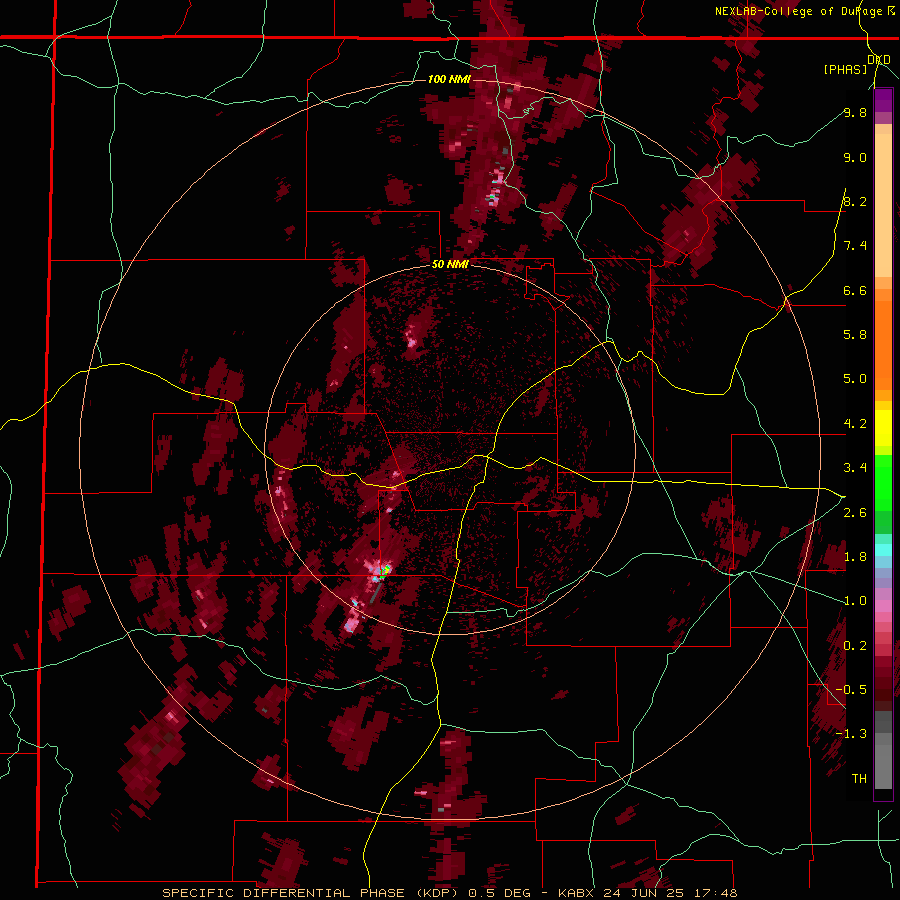900x900 pixels.
Task: Pick the bright green segment of color bar
Action: [883, 482]
